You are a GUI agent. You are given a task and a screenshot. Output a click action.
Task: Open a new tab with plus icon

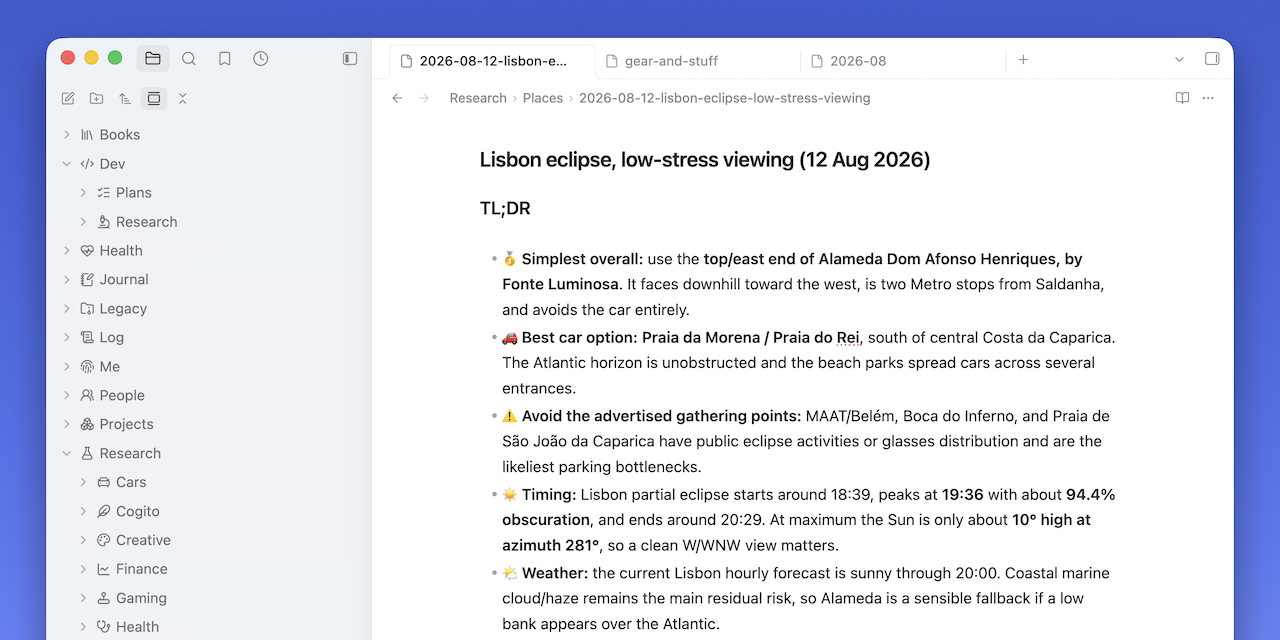tap(1023, 60)
